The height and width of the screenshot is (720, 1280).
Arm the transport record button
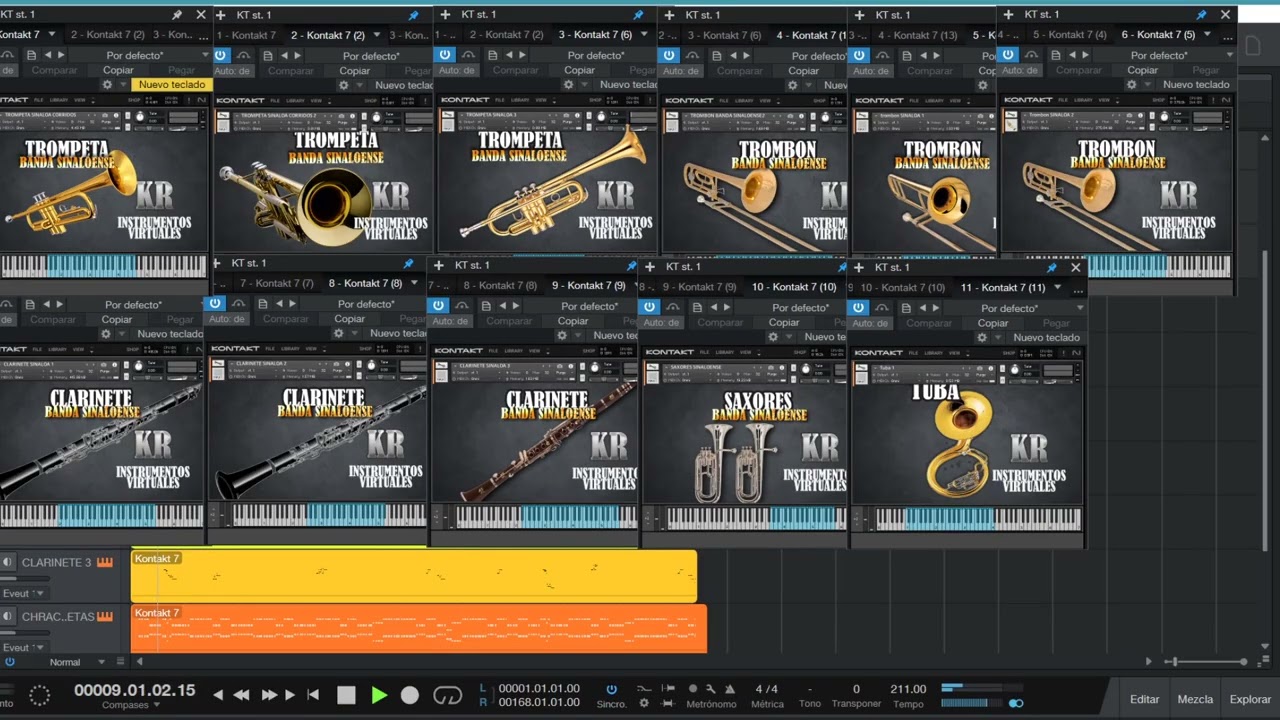pyautogui.click(x=410, y=695)
